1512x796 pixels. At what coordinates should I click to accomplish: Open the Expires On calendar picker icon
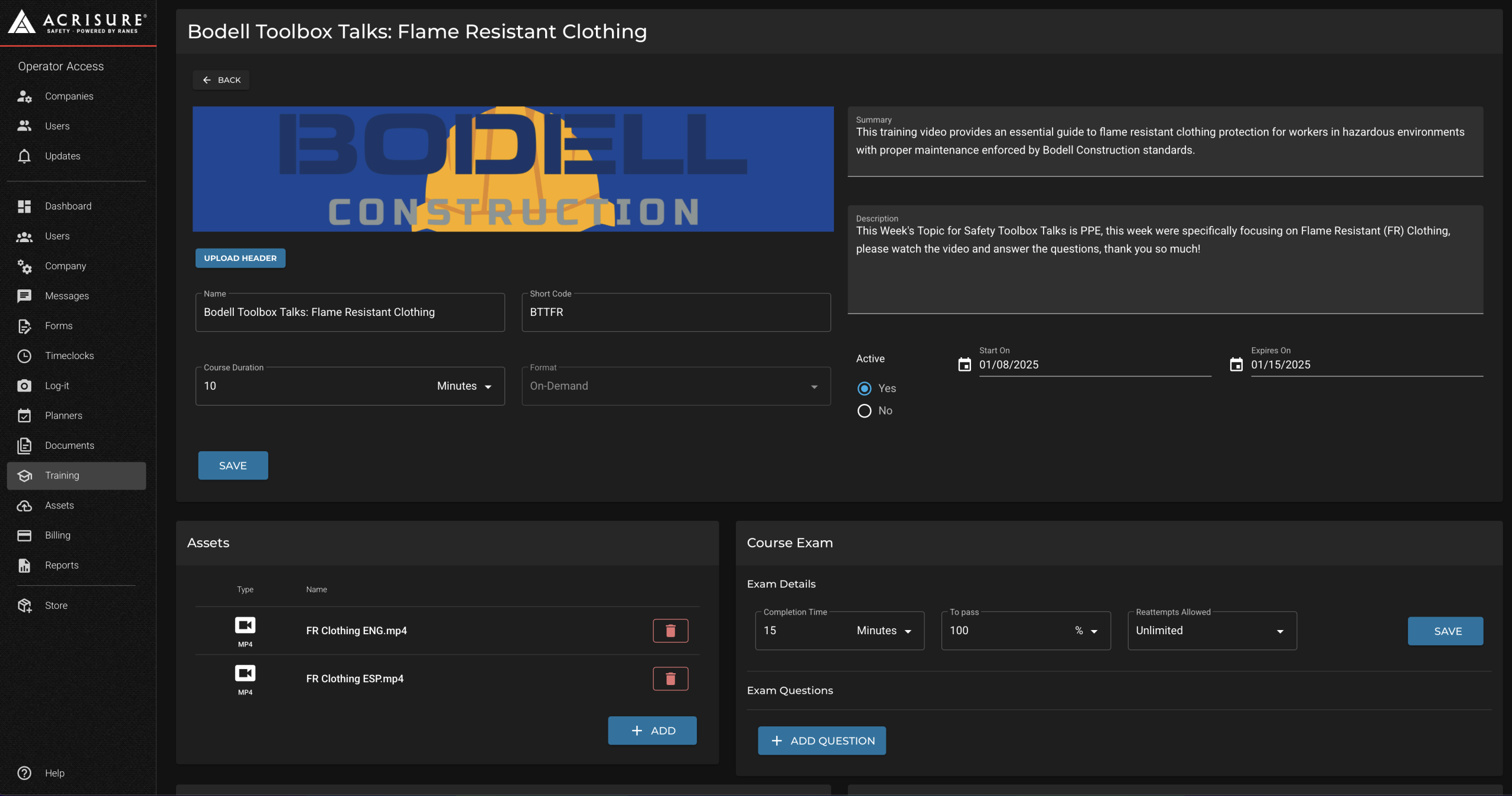[x=1236, y=364]
